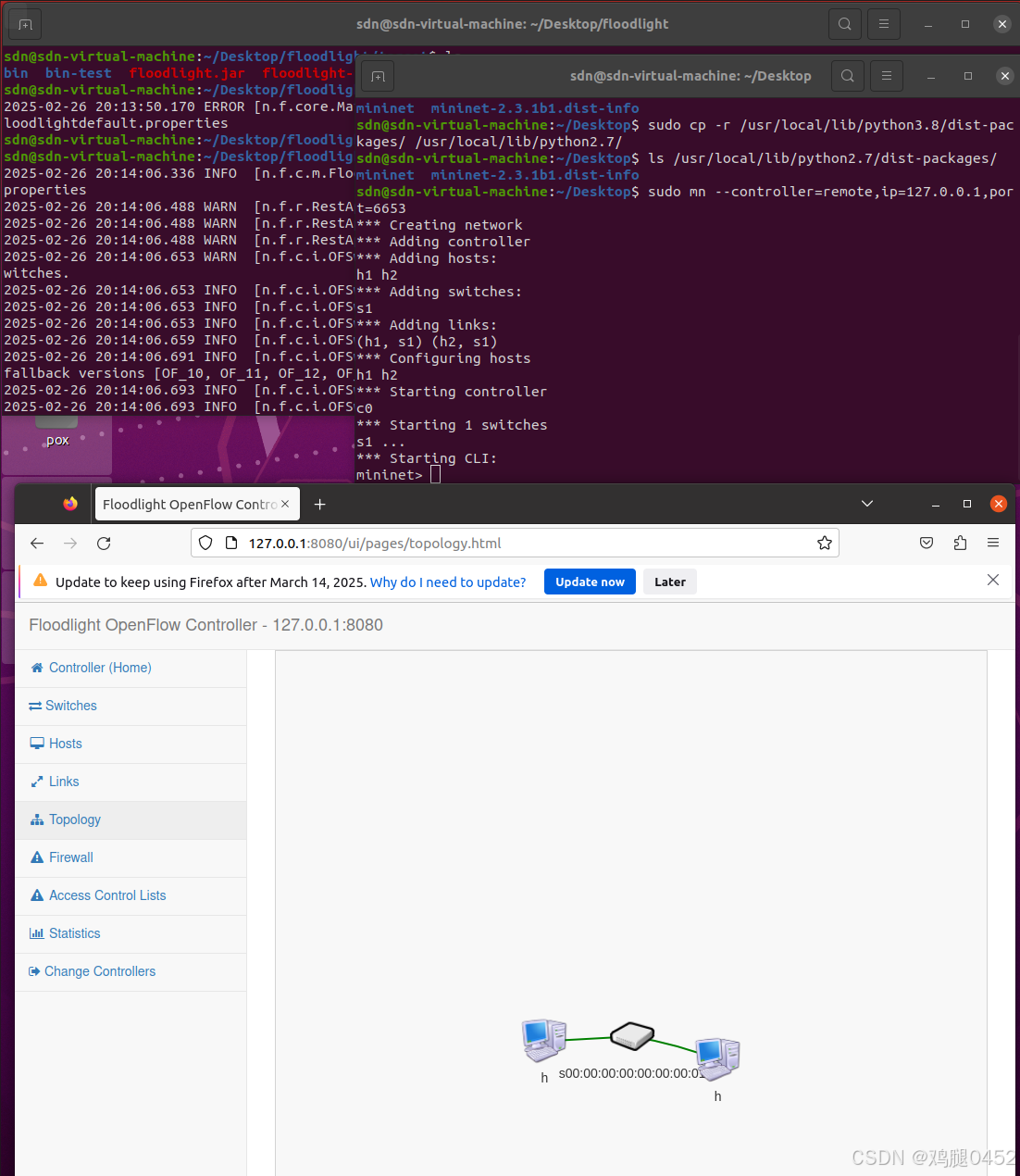Click the upper host computer node in topology
This screenshot has height=1176, width=1020.
[x=544, y=1040]
